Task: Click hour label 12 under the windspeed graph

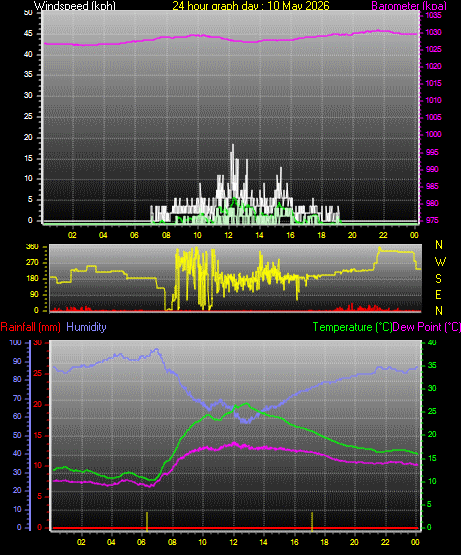Action: click(x=228, y=235)
